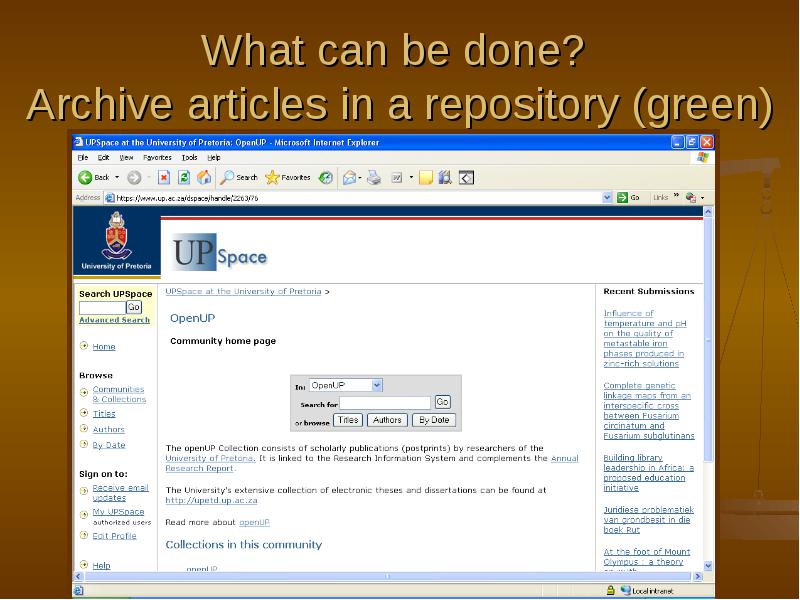This screenshot has height=600, width=800.
Task: Click the horizontal scrollbar right arrow
Action: point(698,577)
